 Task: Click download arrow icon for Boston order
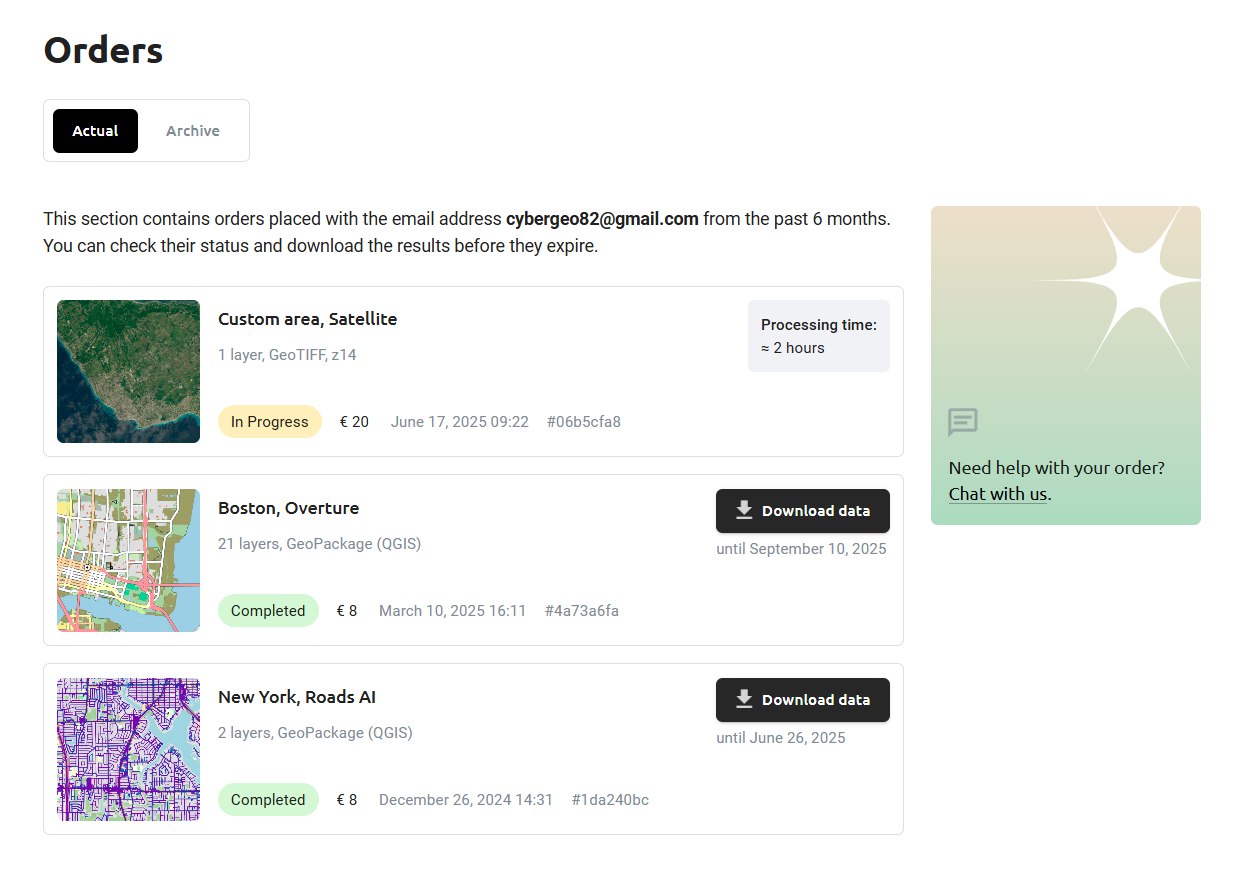pyautogui.click(x=743, y=511)
